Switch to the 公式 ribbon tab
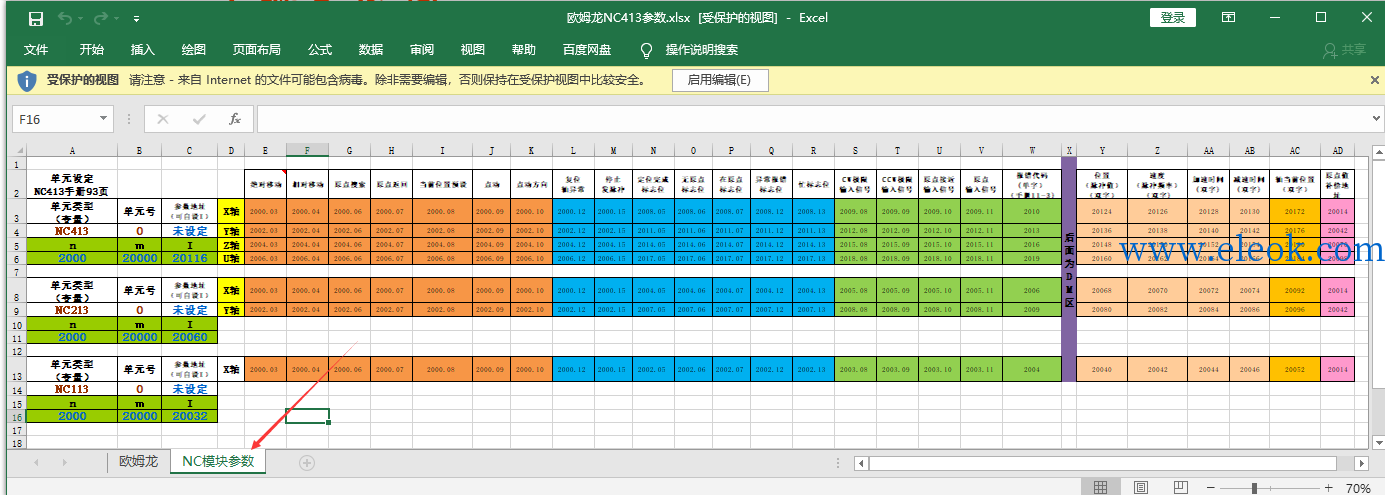Viewport: 1385px width, 495px height. pos(320,50)
